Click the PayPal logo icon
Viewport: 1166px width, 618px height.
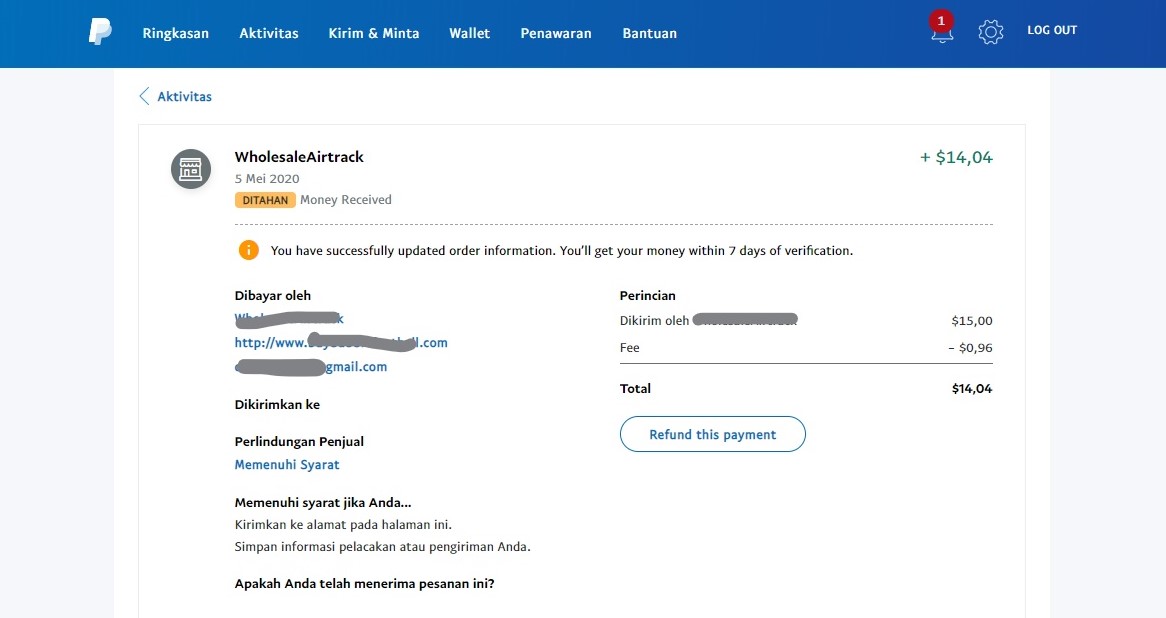pos(100,31)
